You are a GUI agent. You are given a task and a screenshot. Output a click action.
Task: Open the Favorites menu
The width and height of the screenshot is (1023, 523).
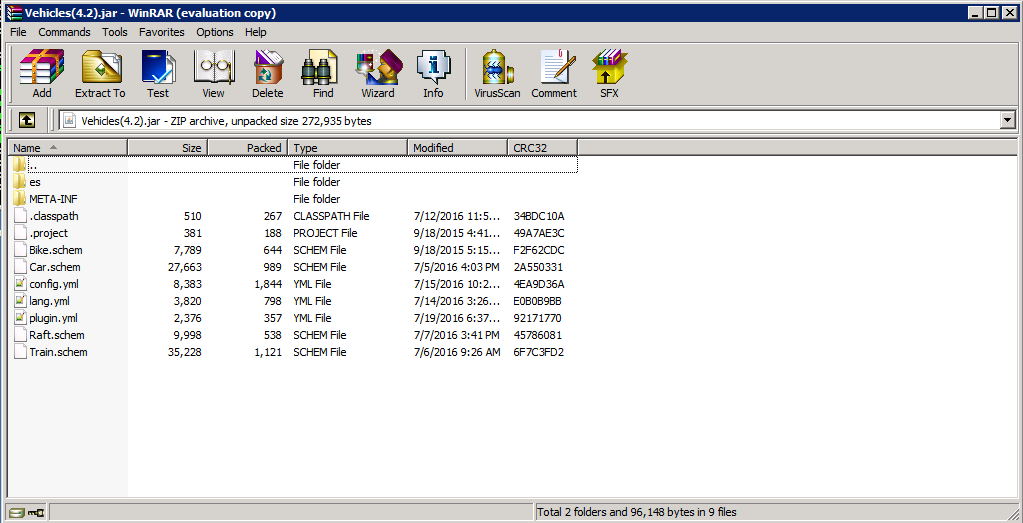tap(162, 32)
